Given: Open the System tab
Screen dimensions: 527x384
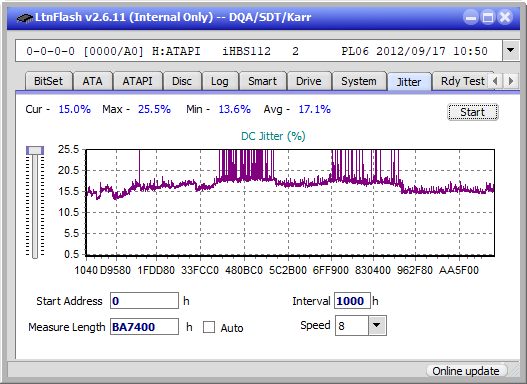Looking at the screenshot, I should pyautogui.click(x=359, y=81).
